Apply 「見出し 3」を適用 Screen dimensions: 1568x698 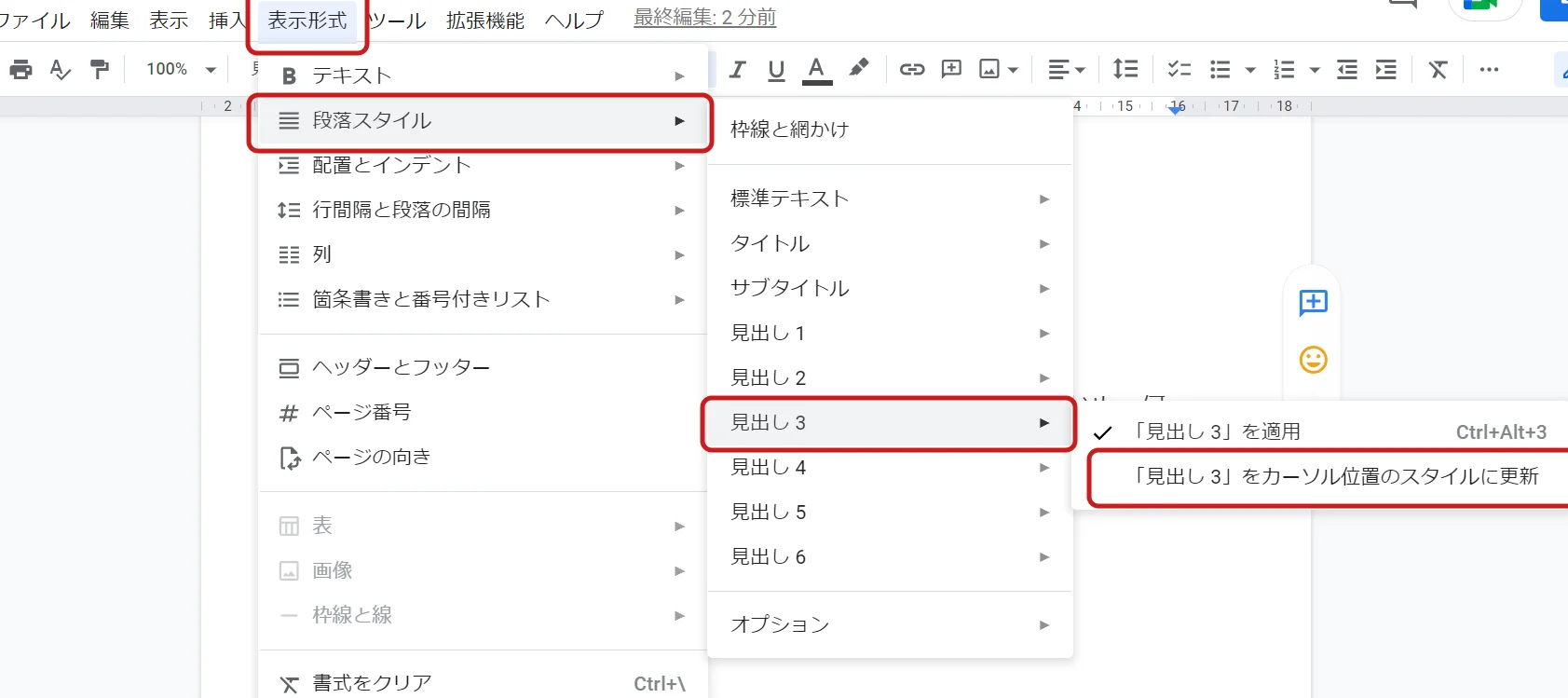[x=1321, y=431]
